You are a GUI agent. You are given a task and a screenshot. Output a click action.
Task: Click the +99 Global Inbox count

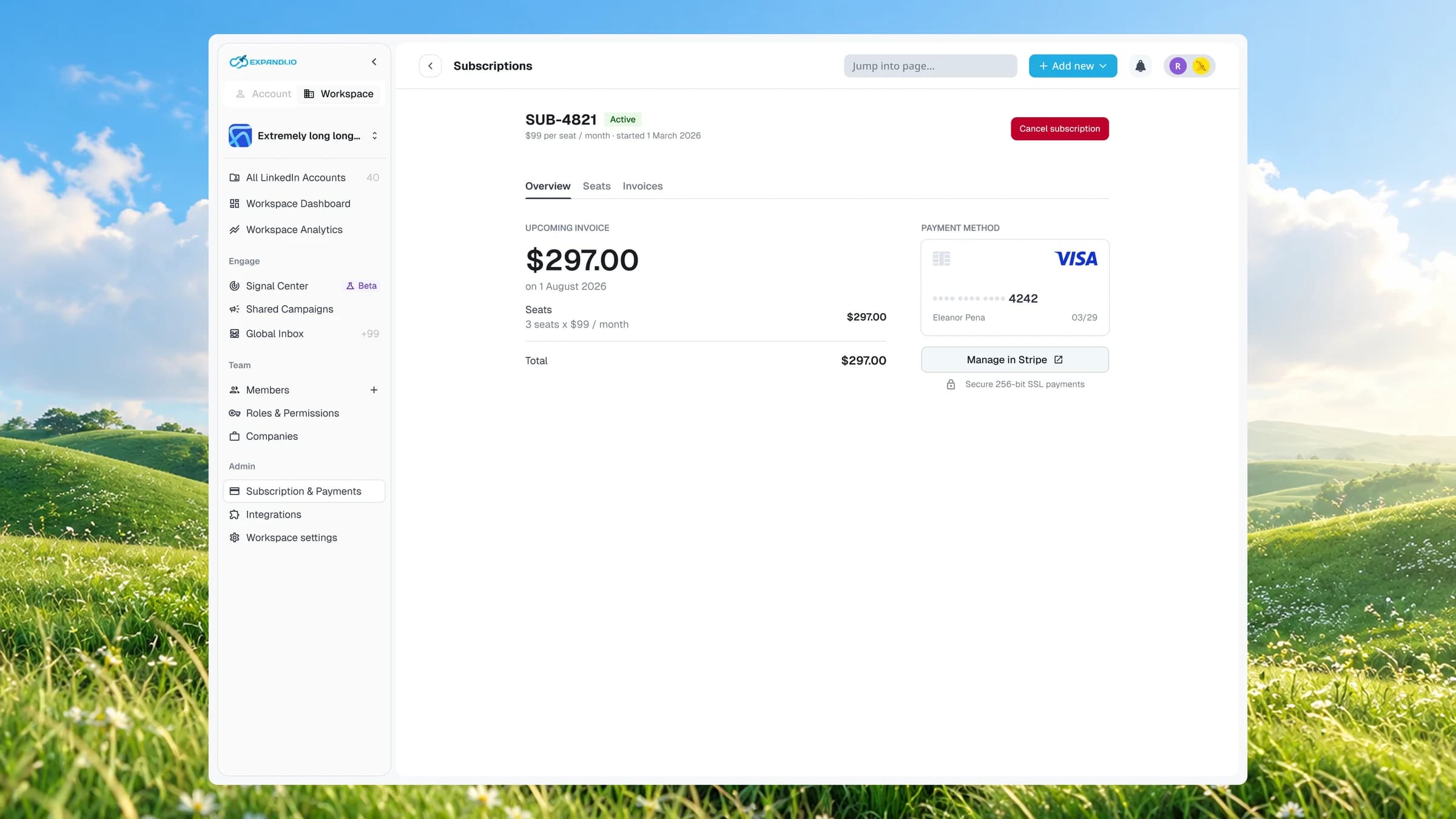370,334
